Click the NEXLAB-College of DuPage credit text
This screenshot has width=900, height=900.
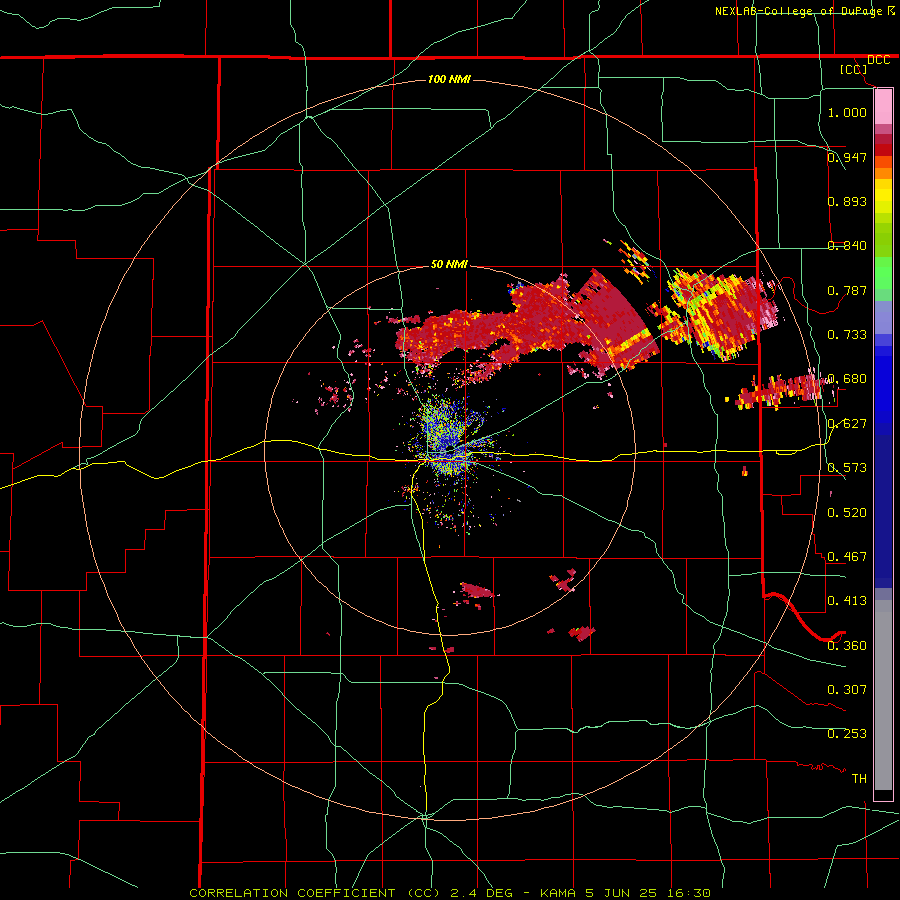[x=799, y=11]
